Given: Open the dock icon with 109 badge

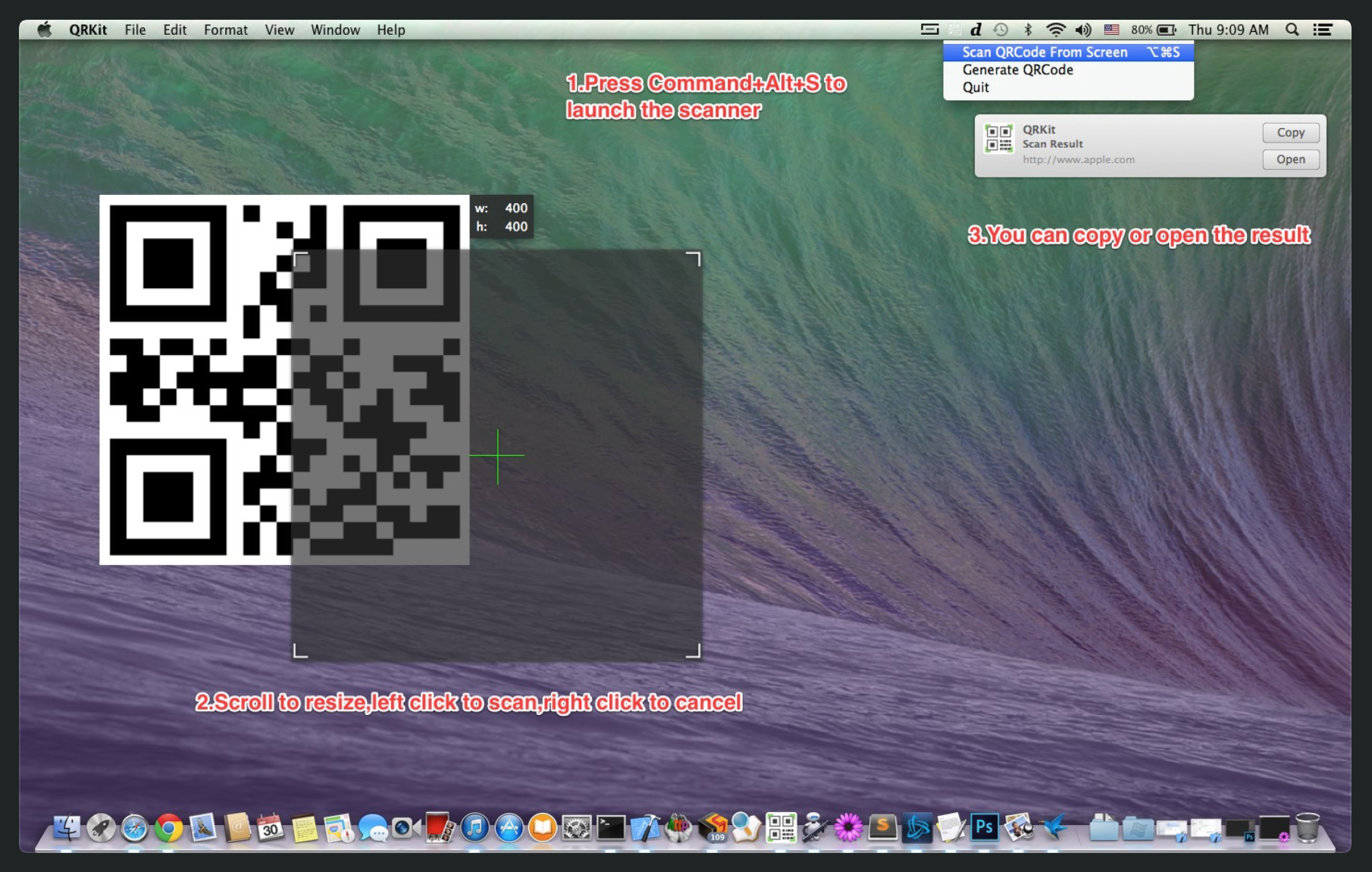Looking at the screenshot, I should (x=713, y=827).
